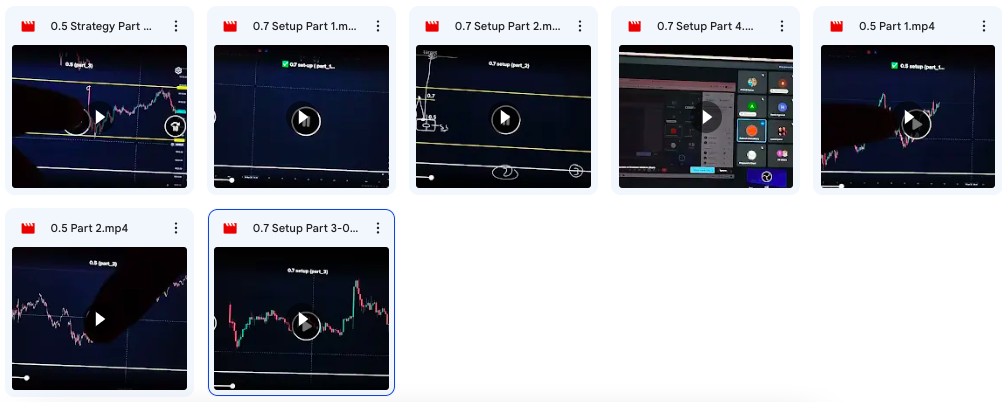Click the red video icon for 0.5 Part 1.mp4

tap(835, 26)
